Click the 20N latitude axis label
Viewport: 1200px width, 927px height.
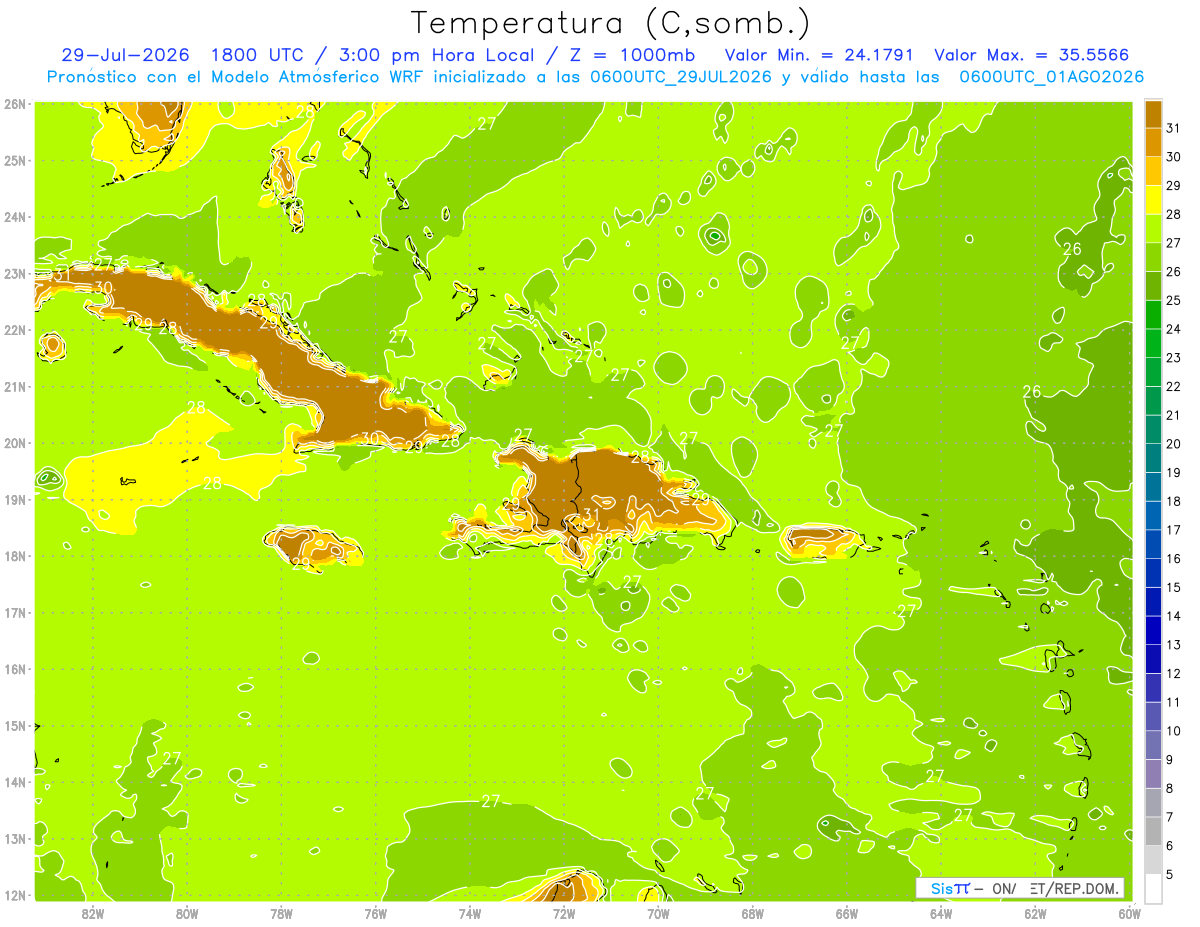coord(15,443)
